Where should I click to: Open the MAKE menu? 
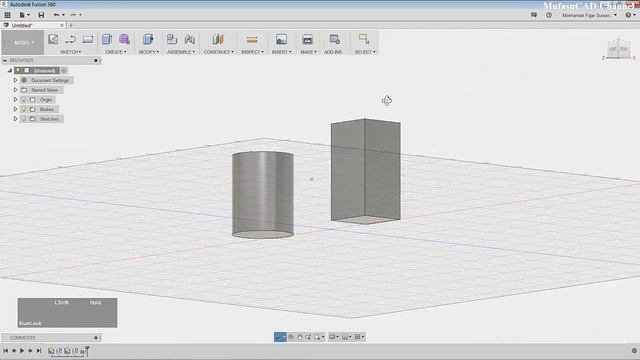[x=308, y=52]
